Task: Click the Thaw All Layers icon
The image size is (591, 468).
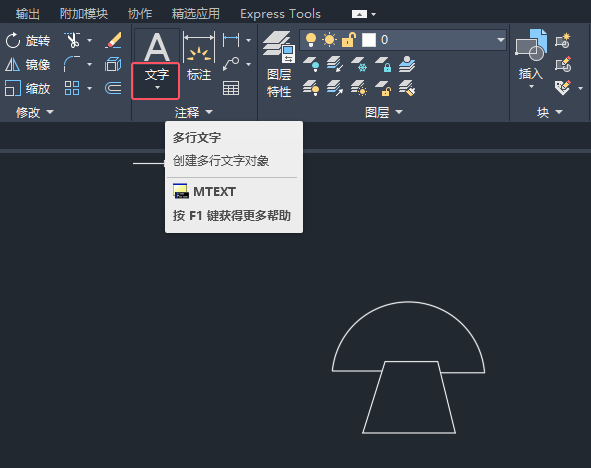Action: pos(359,88)
